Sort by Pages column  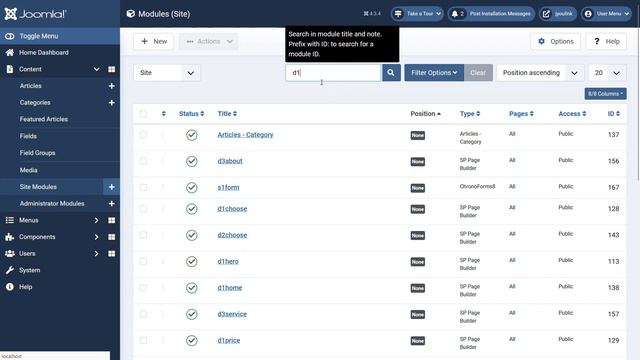(521, 113)
